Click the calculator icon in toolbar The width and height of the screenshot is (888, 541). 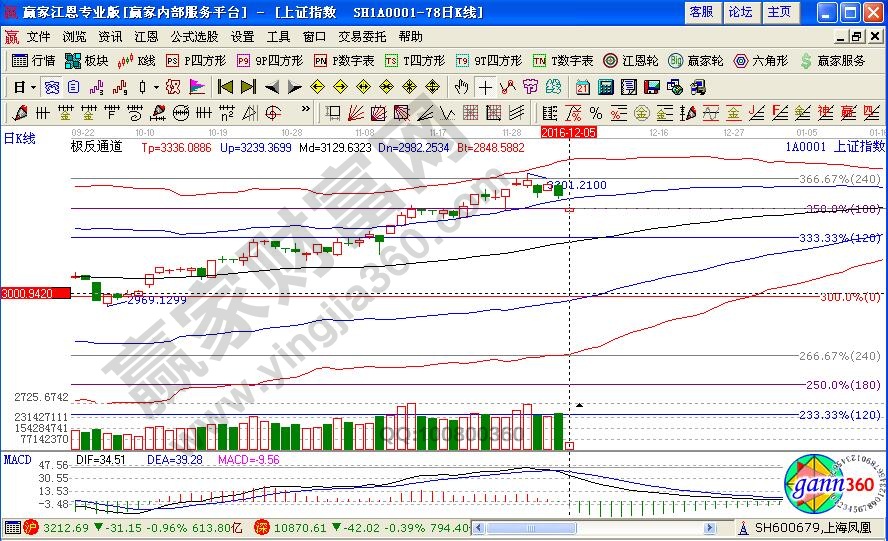604,87
